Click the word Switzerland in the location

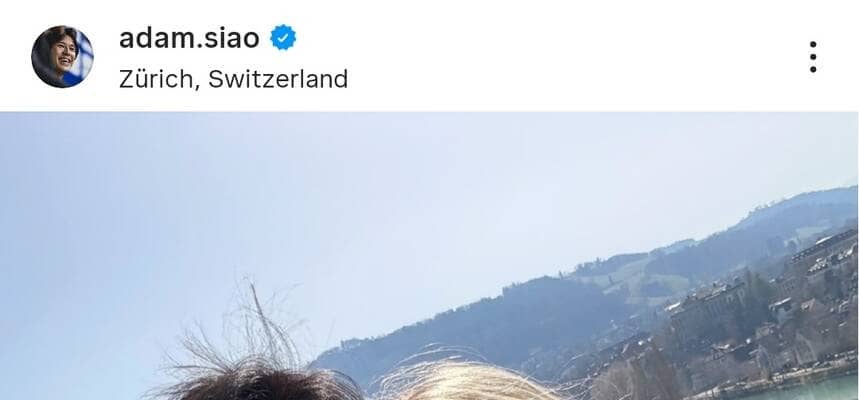(278, 79)
